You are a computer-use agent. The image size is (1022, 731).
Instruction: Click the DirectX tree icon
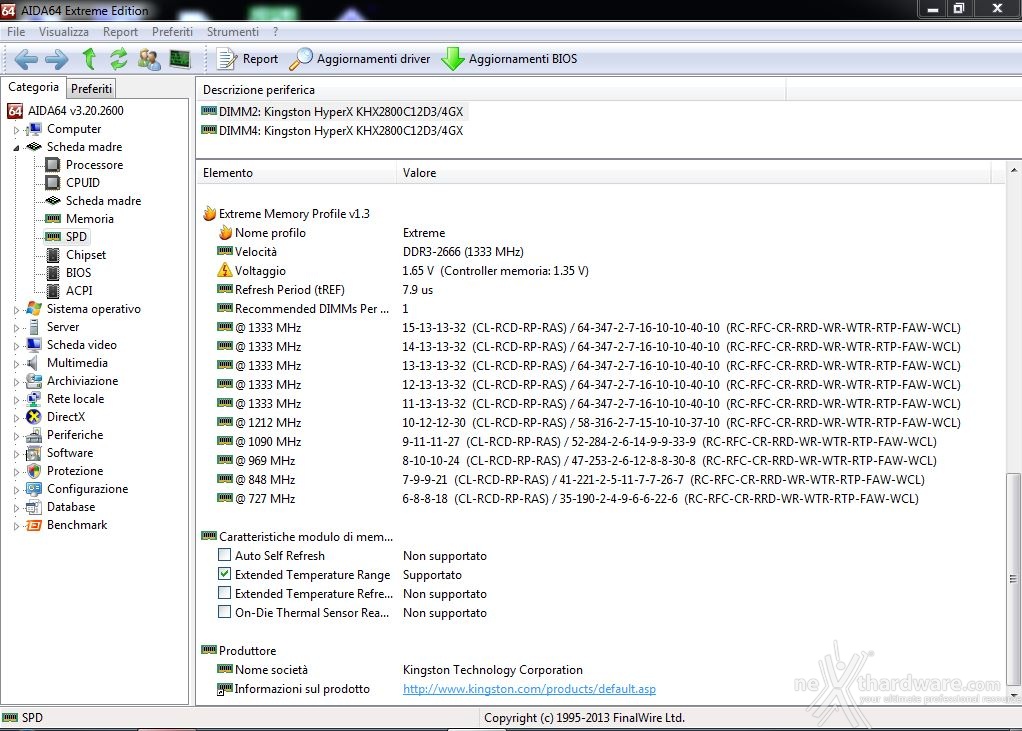click(33, 417)
